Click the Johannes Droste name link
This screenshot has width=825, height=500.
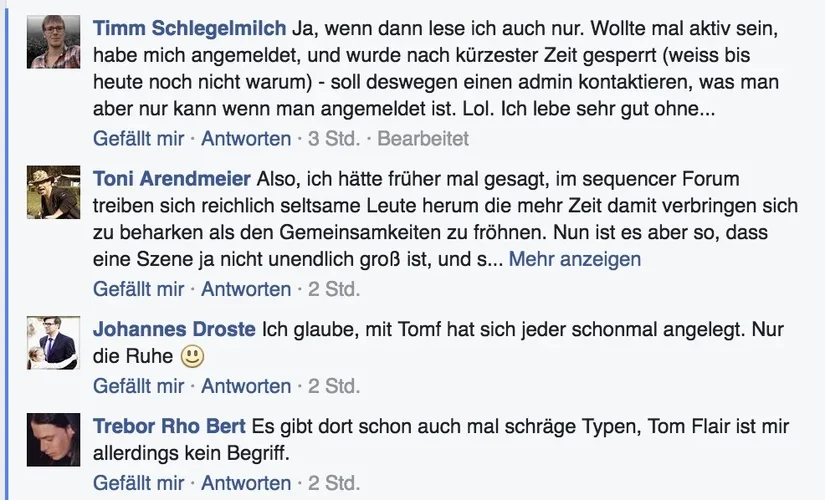pos(174,329)
